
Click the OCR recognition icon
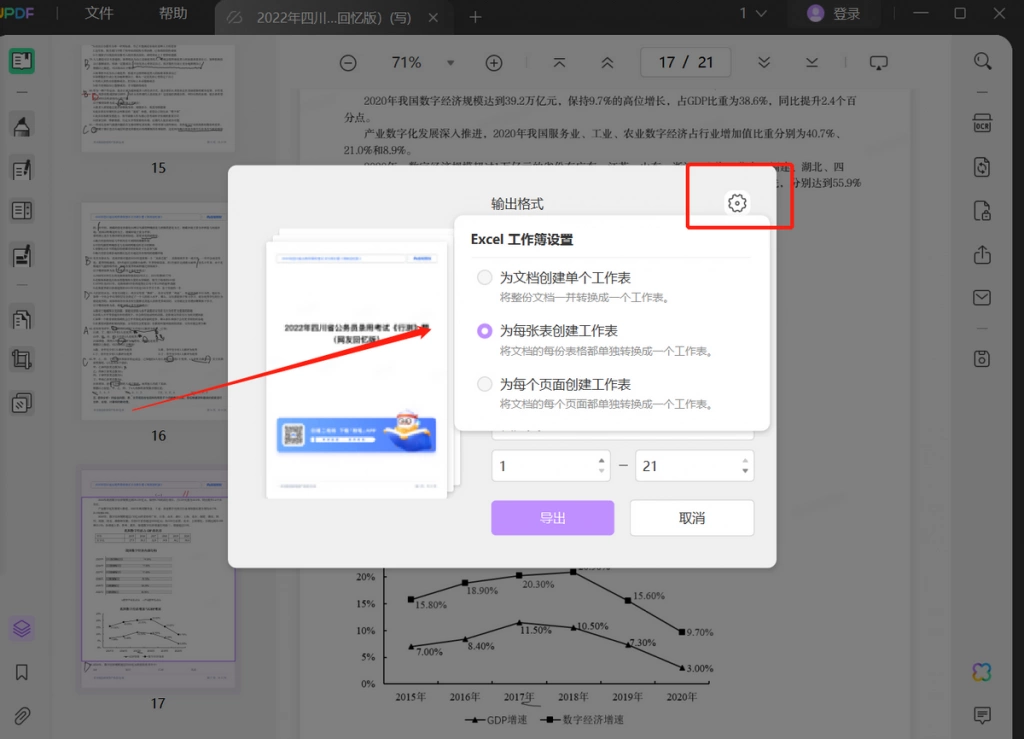(x=982, y=123)
